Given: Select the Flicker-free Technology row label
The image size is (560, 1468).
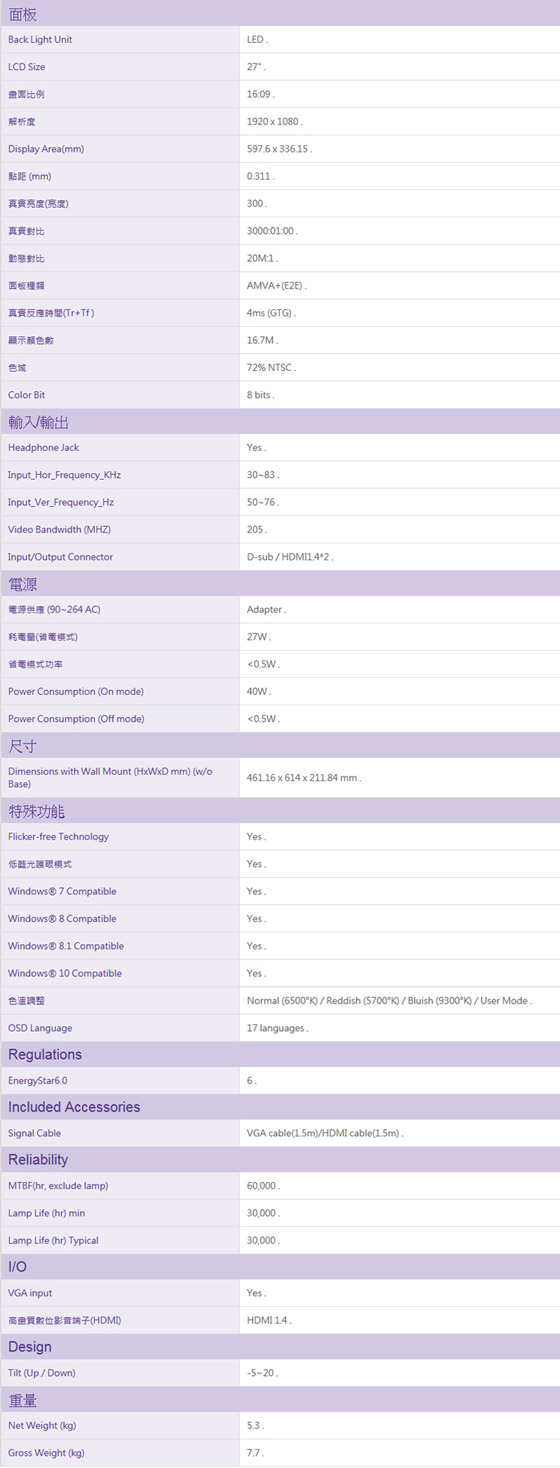Looking at the screenshot, I should point(58,836).
